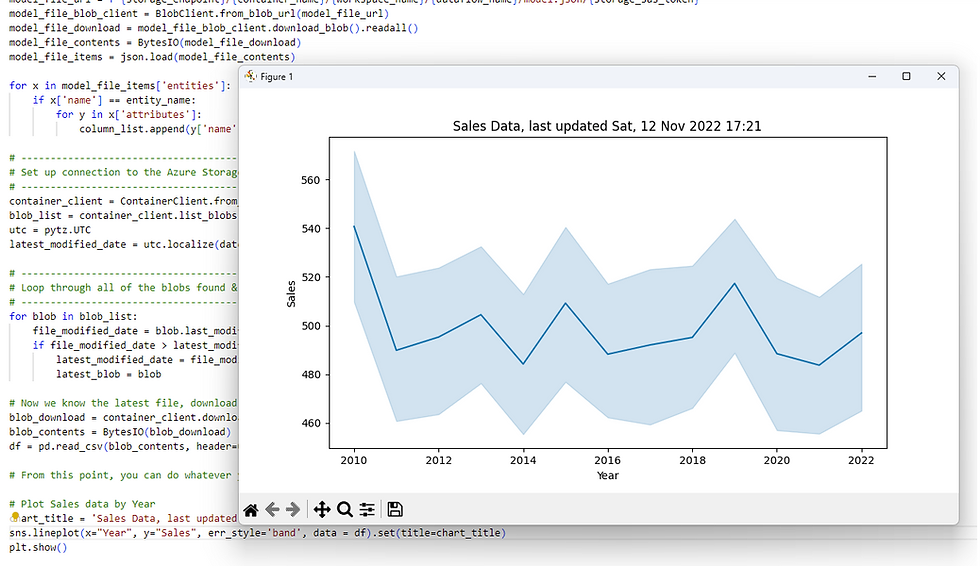Activate the Zoom to rectangle tool
Image resolution: width=980 pixels, height=566 pixels.
pyautogui.click(x=344, y=510)
